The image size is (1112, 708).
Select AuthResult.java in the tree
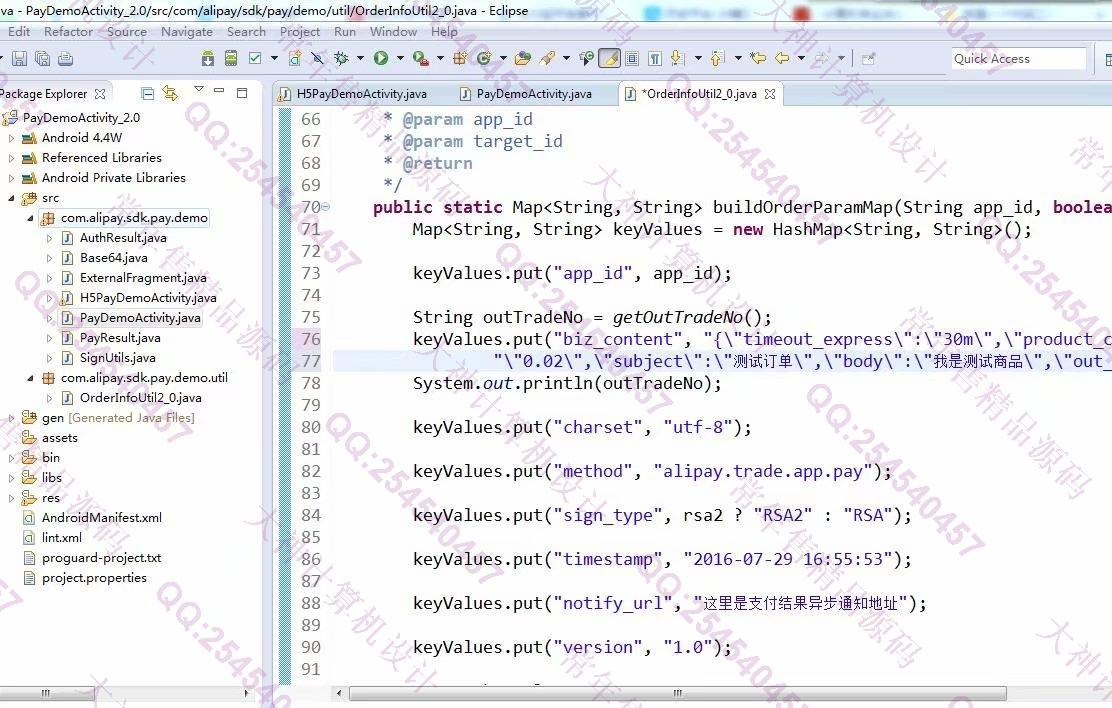pyautogui.click(x=123, y=238)
